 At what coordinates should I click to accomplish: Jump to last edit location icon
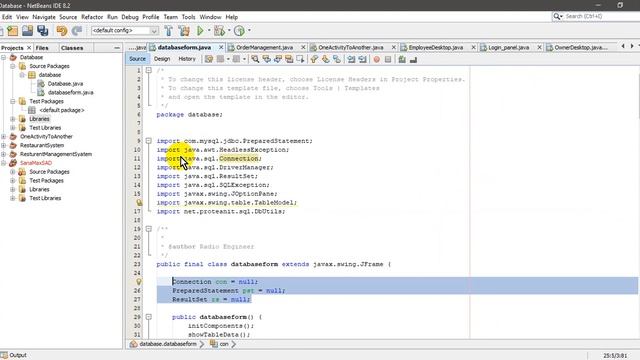(209, 60)
